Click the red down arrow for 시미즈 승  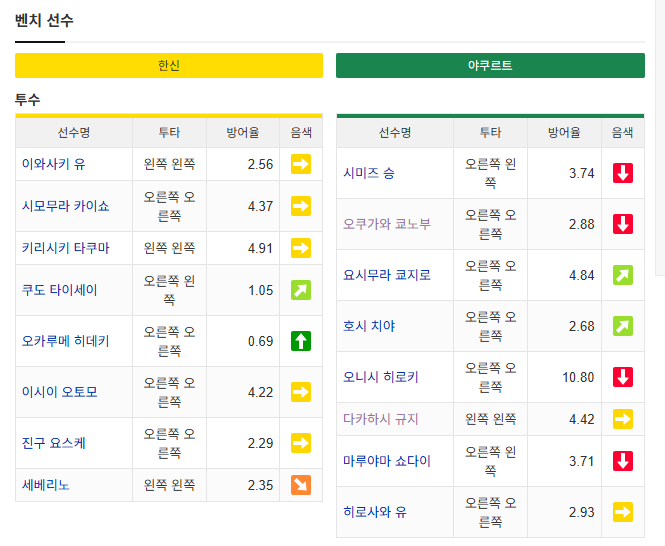623,173
